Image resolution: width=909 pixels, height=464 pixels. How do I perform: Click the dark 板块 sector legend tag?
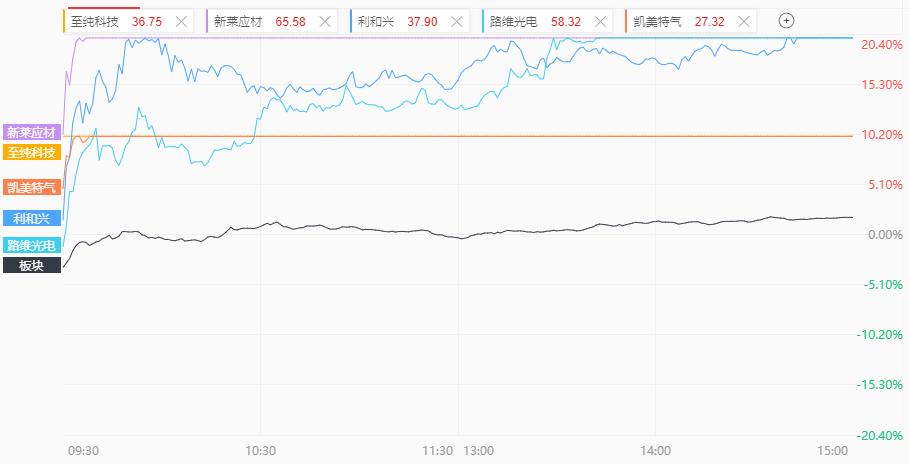tap(33, 265)
